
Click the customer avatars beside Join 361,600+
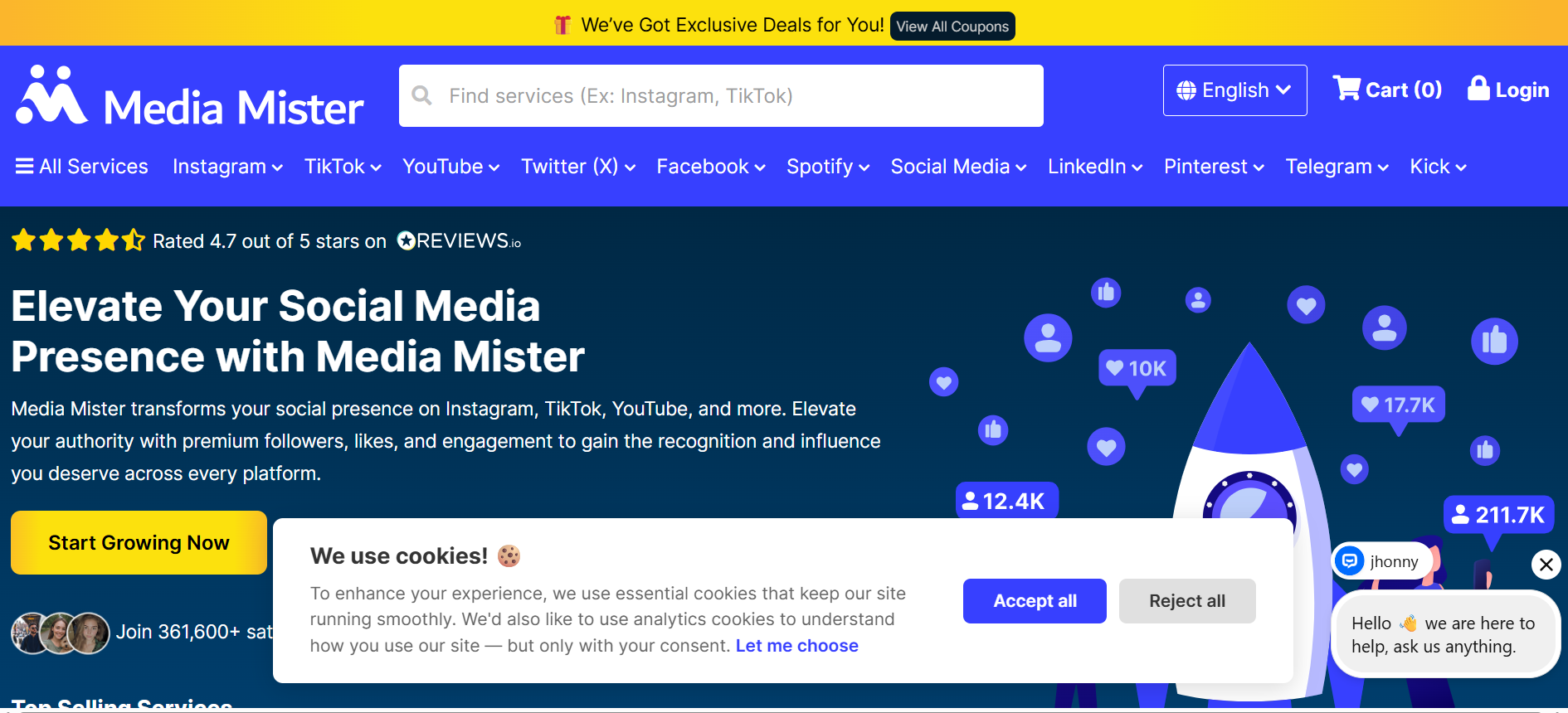[61, 633]
